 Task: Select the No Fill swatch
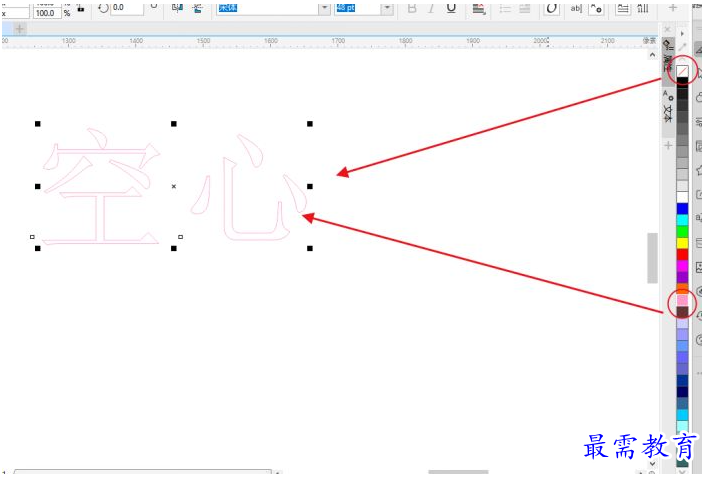[x=683, y=71]
